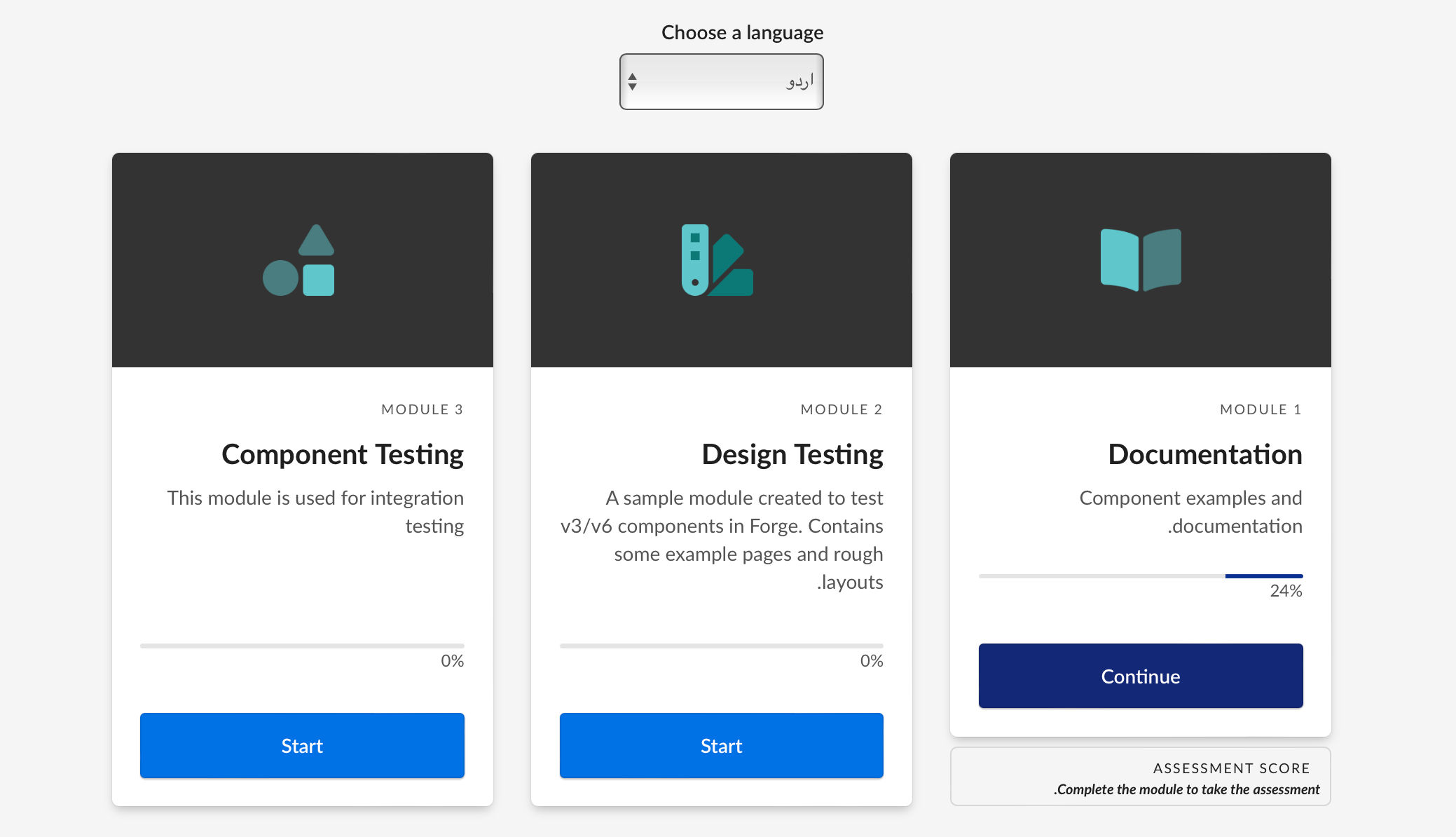Start the Component Testing module
Screen dimensions: 1456x837
point(302,745)
